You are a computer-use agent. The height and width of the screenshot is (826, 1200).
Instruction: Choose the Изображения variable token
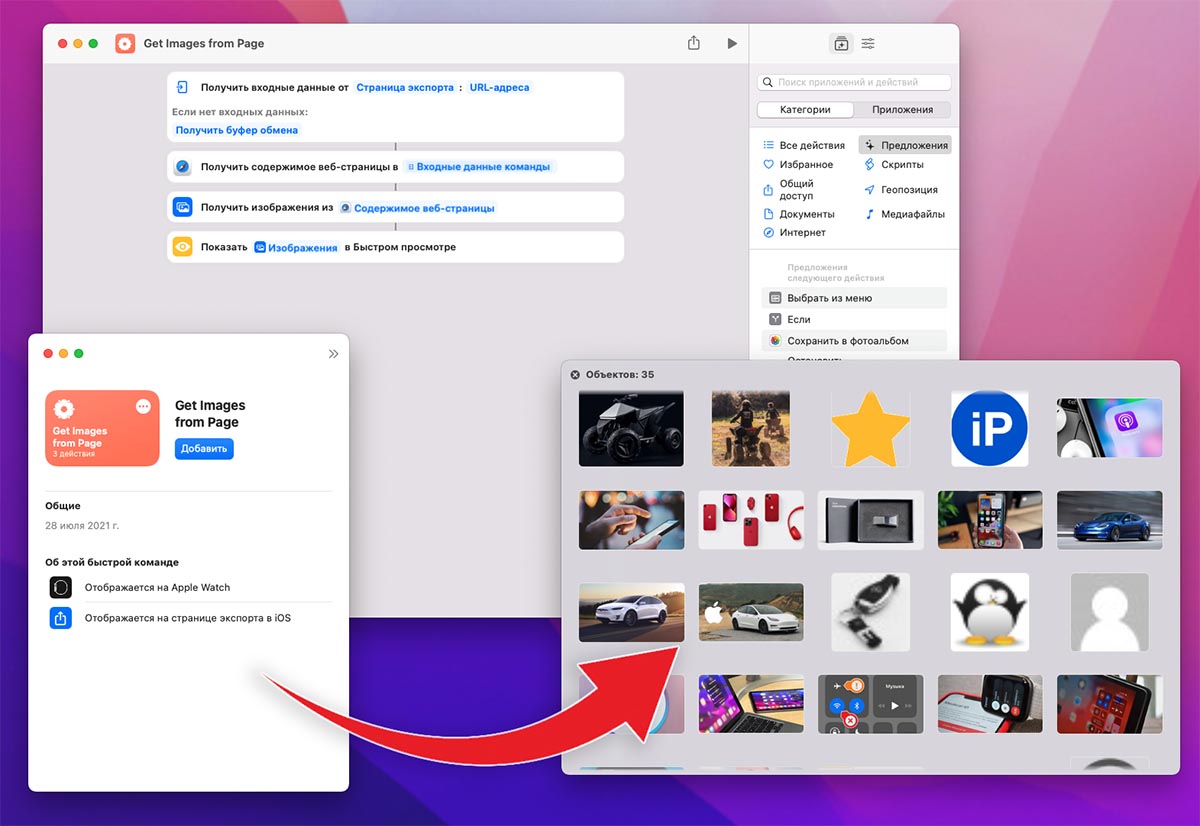296,247
